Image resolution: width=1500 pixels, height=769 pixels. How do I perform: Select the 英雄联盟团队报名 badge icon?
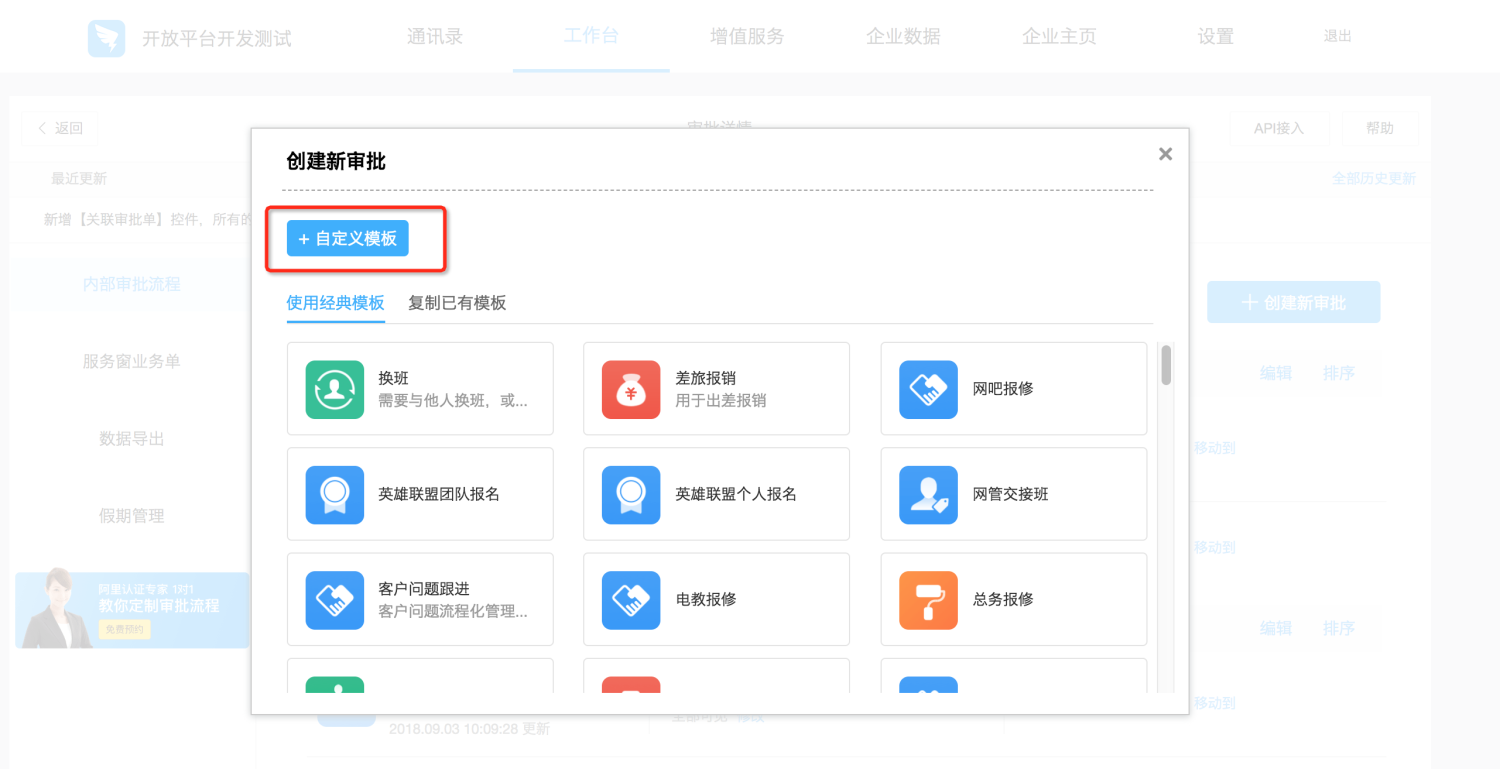334,494
